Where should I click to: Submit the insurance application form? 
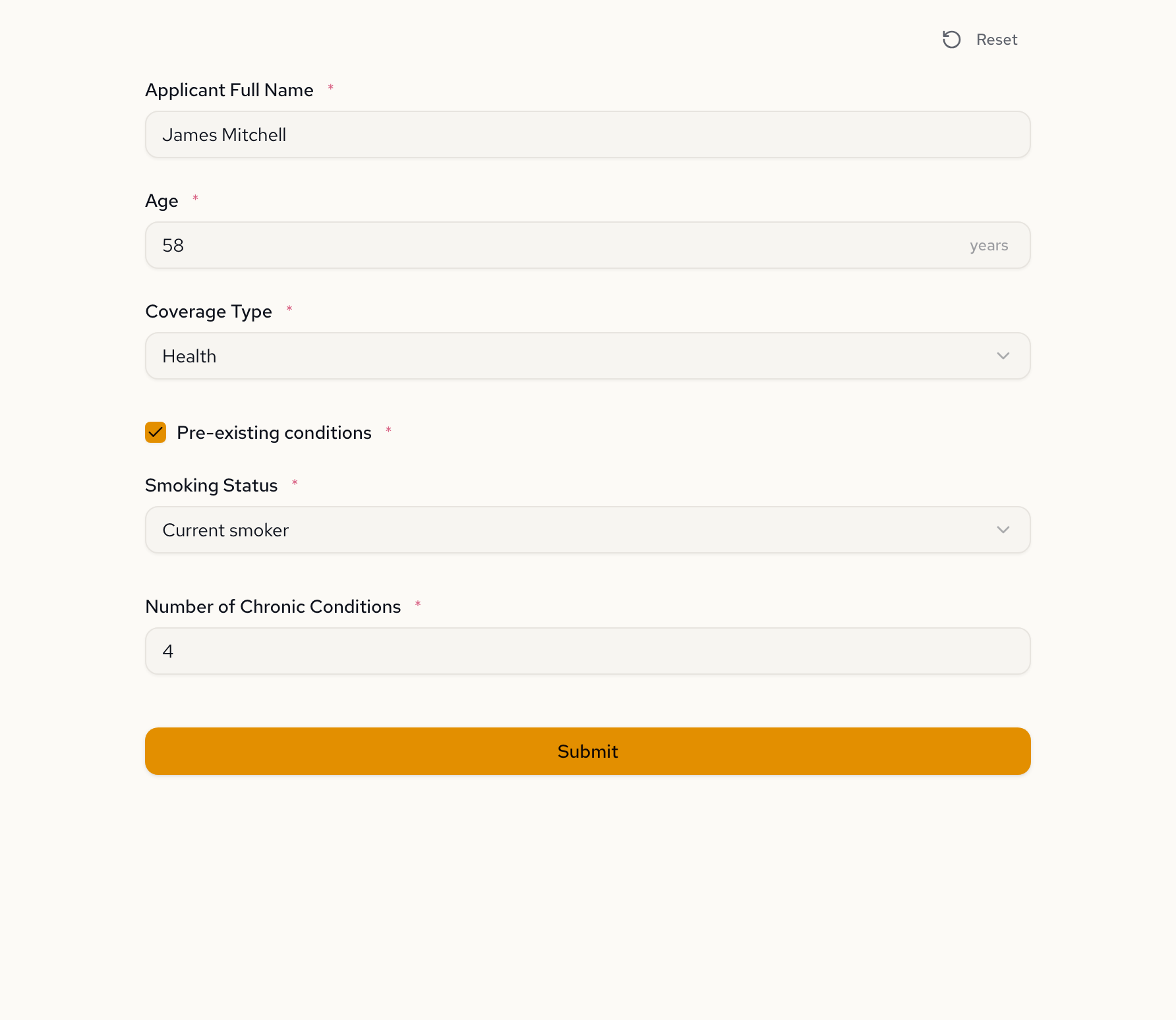click(587, 751)
